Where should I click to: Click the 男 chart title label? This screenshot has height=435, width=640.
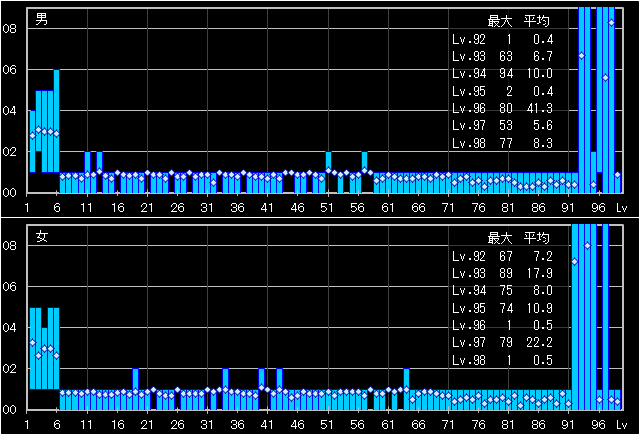[x=42, y=19]
